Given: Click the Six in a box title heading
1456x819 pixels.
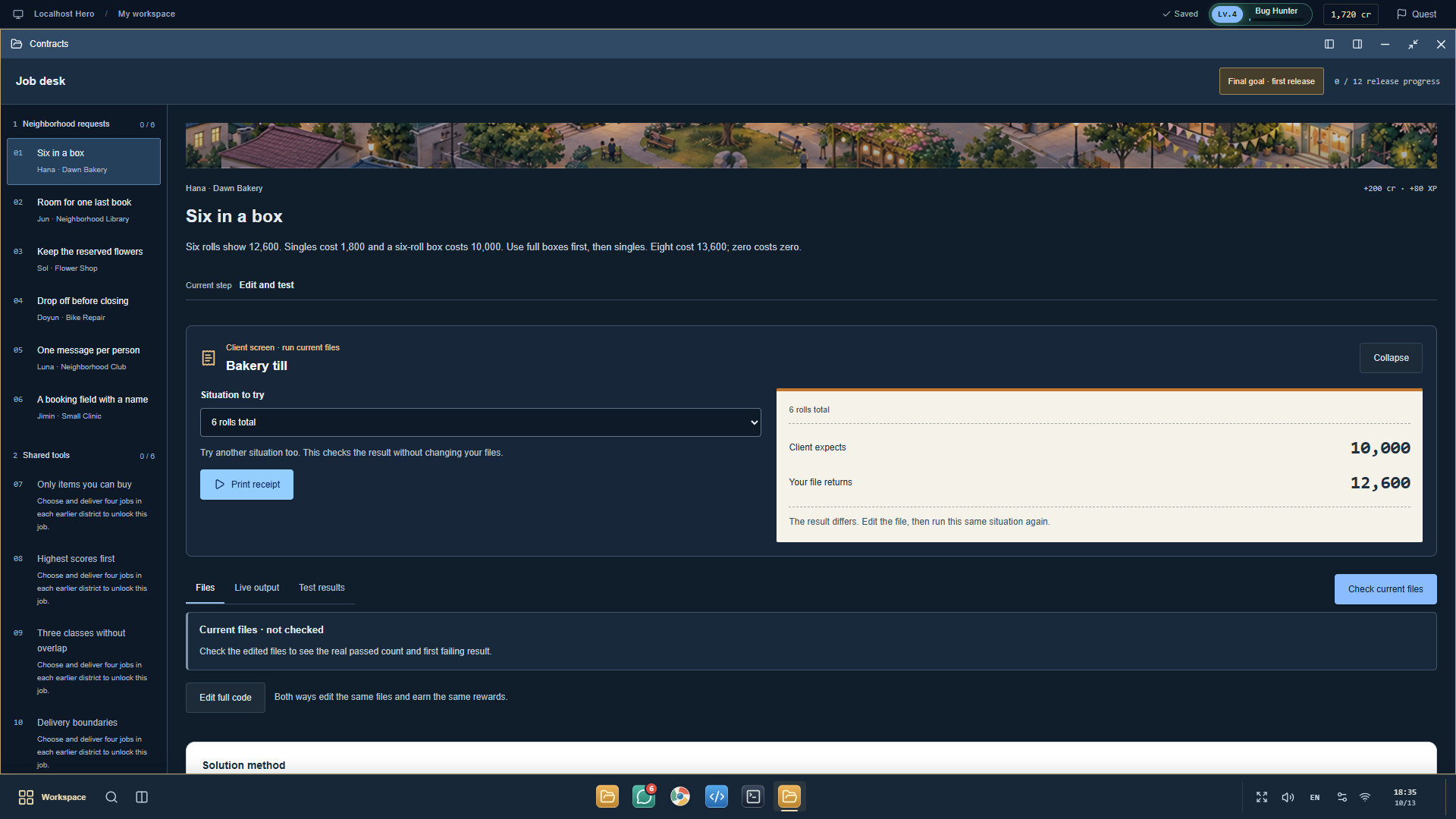Looking at the screenshot, I should click(234, 216).
